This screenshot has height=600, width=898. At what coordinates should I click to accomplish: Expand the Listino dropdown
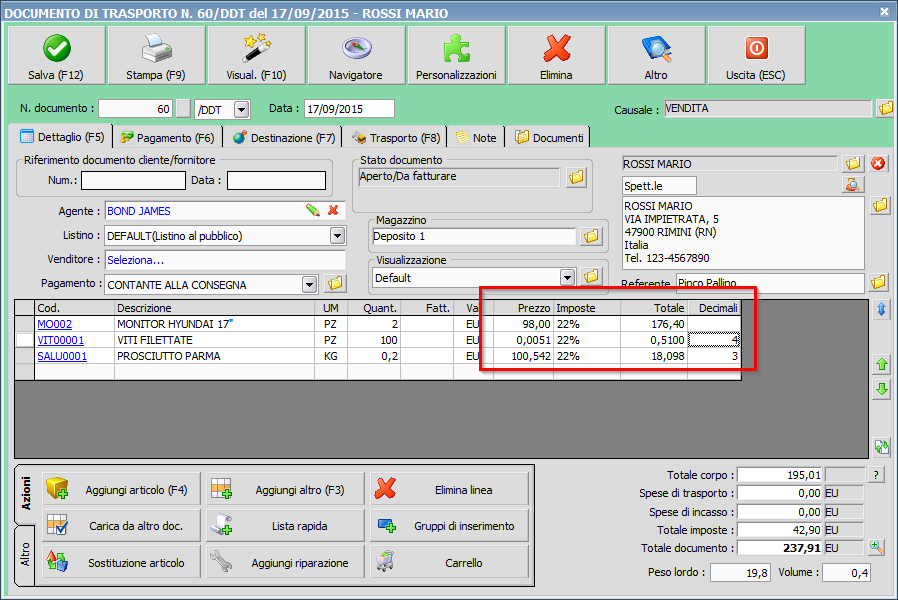[x=337, y=236]
